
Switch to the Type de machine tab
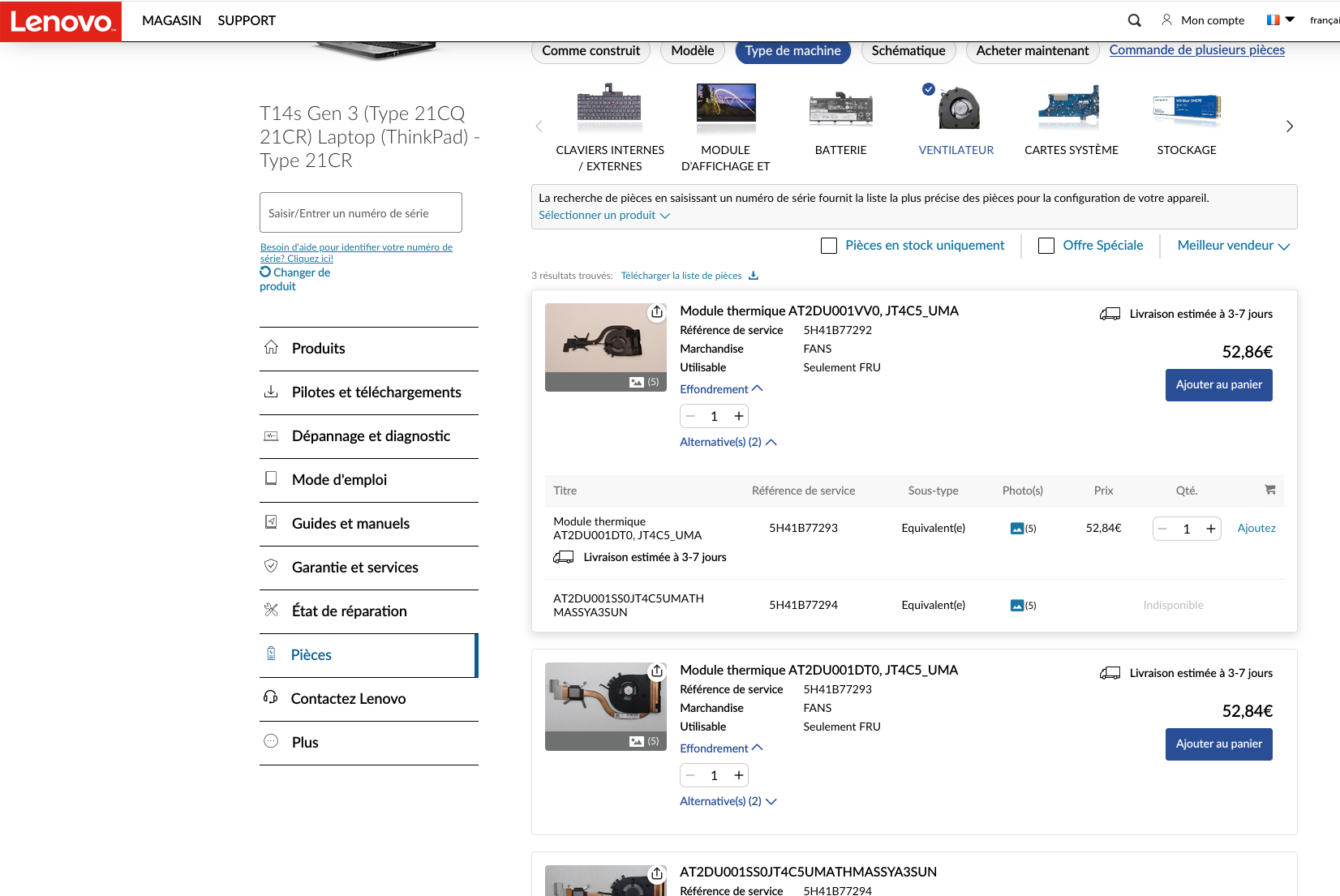click(793, 51)
